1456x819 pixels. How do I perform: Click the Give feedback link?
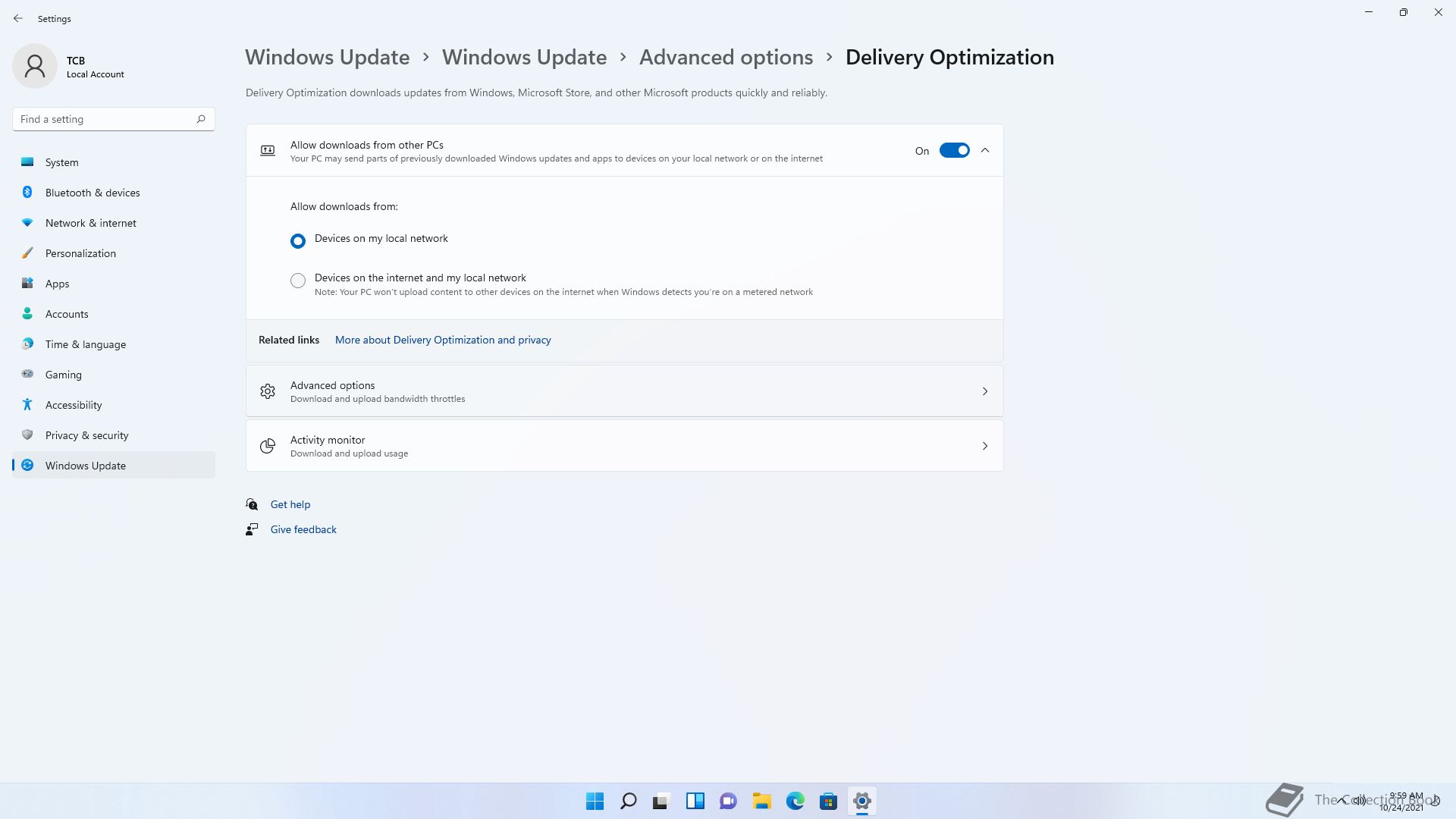pos(303,529)
